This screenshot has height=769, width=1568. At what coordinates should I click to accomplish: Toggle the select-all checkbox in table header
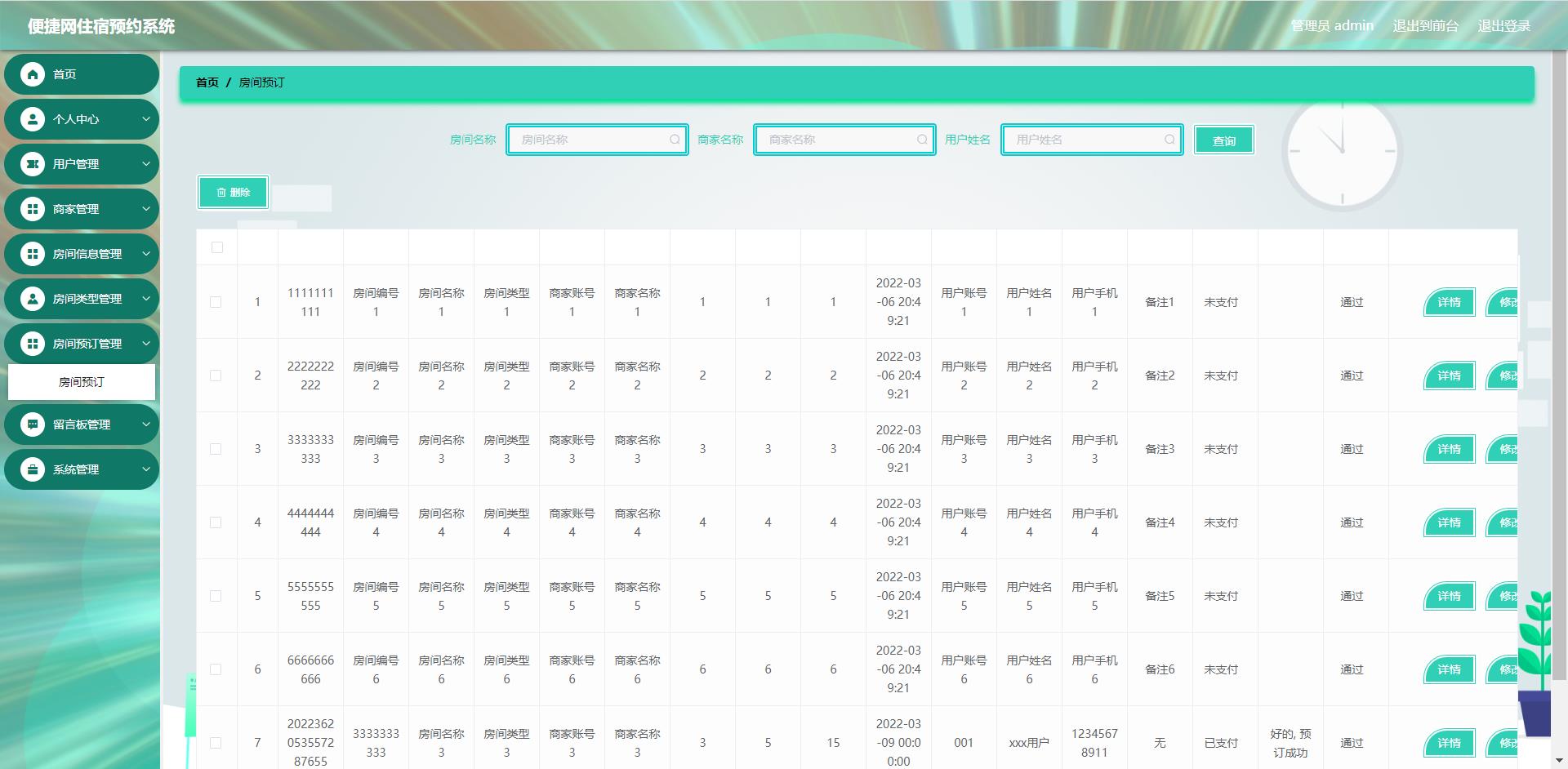(217, 247)
